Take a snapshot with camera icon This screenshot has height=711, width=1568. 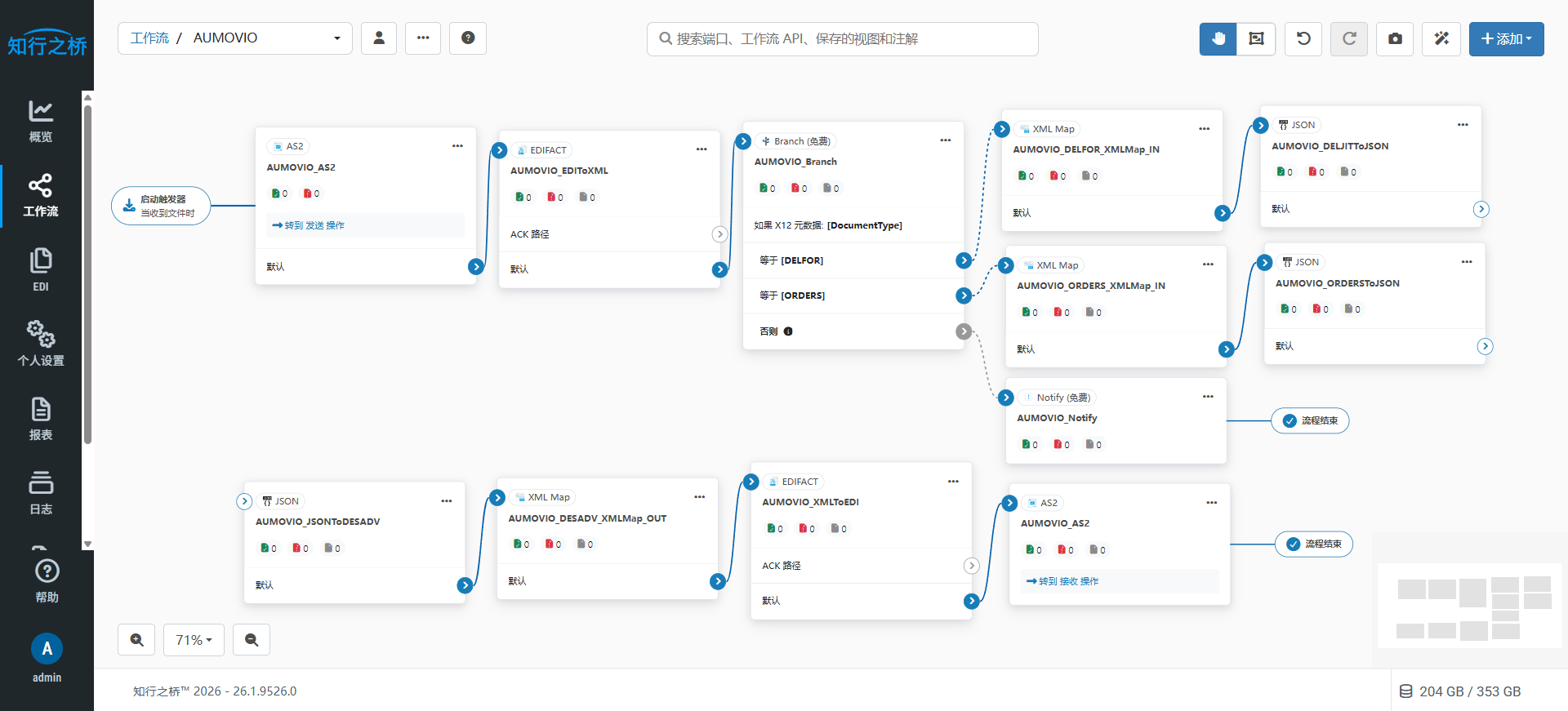1395,39
